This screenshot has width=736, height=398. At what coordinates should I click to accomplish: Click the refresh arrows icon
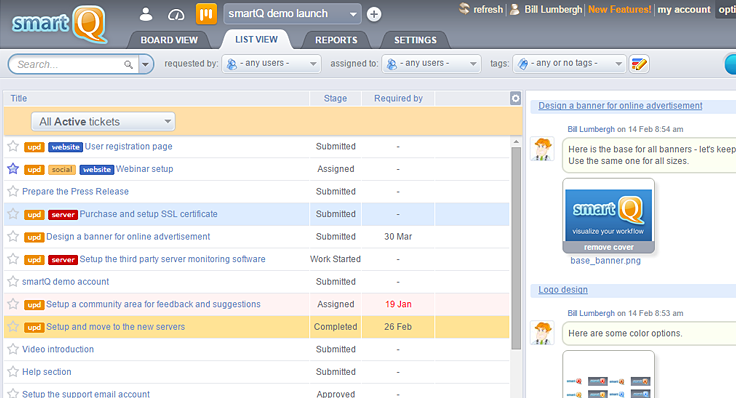tap(464, 9)
